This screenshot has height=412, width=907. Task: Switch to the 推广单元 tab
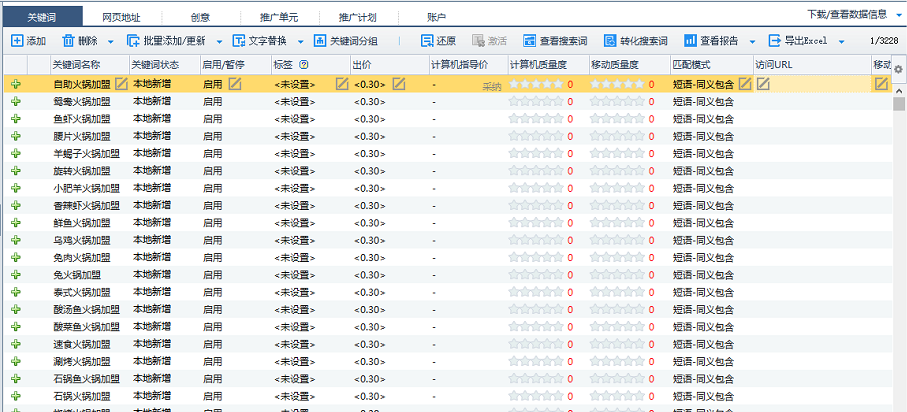point(279,17)
